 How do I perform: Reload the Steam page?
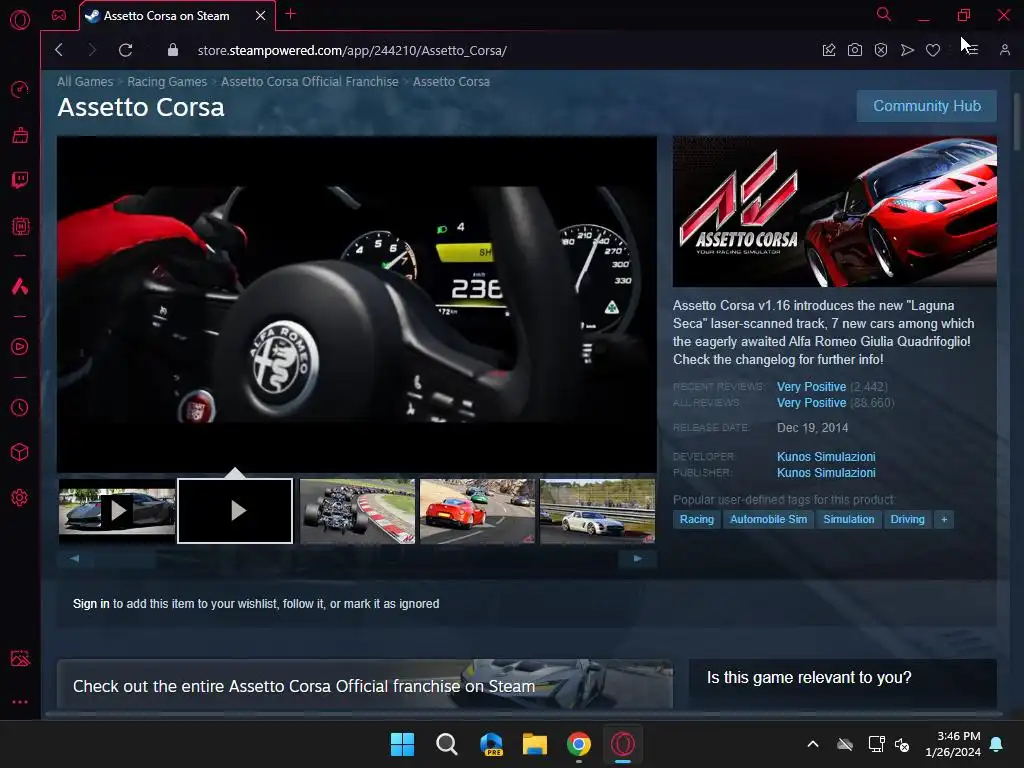pos(125,50)
